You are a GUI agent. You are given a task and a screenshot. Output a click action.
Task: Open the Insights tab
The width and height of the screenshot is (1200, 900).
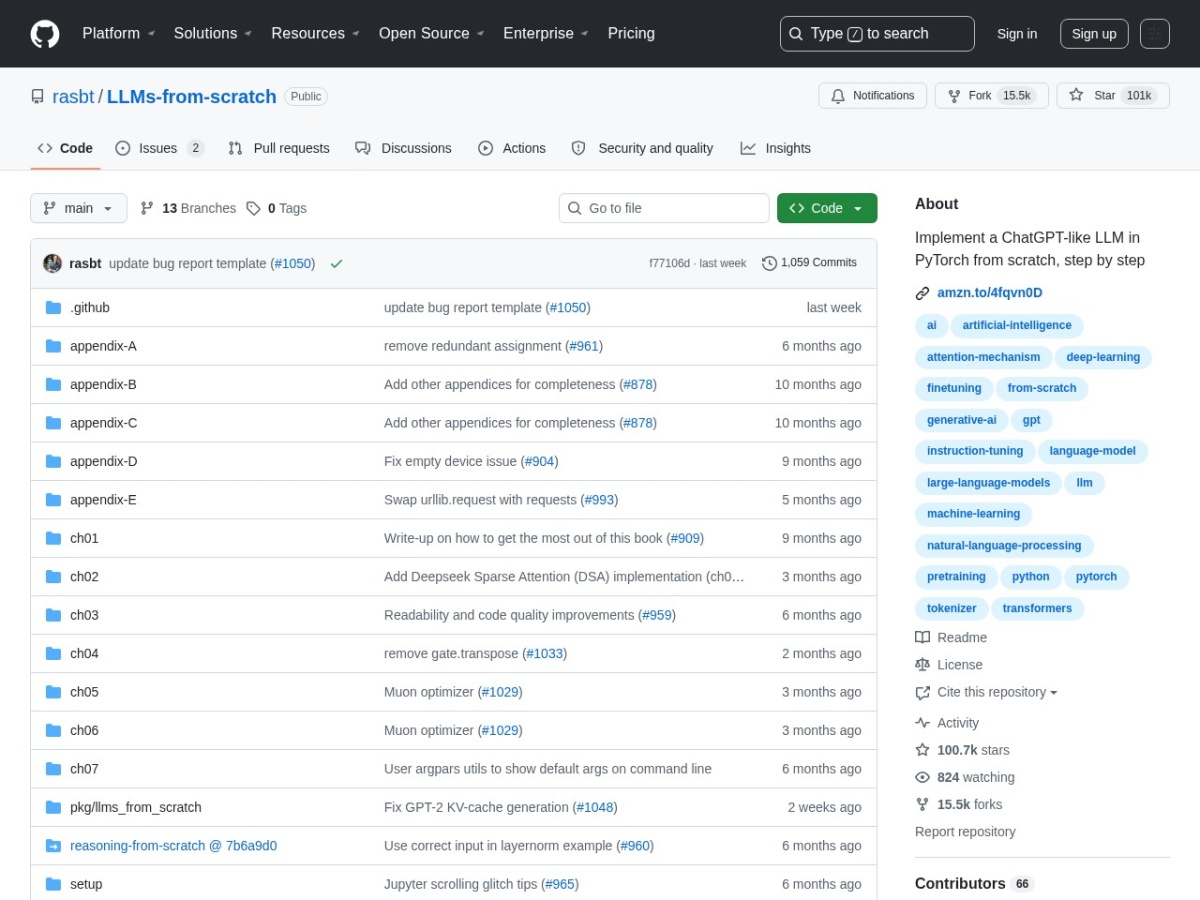[776, 148]
